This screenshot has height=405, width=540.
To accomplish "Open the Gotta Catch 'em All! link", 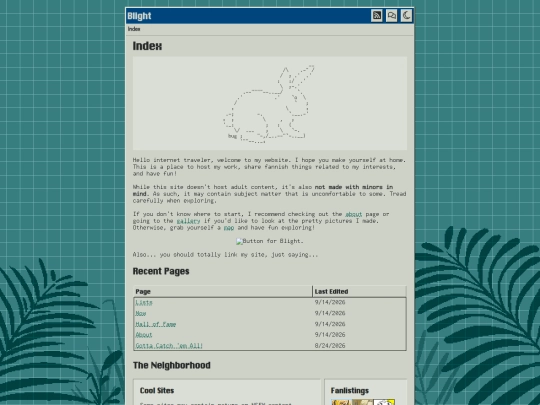I will [169, 345].
